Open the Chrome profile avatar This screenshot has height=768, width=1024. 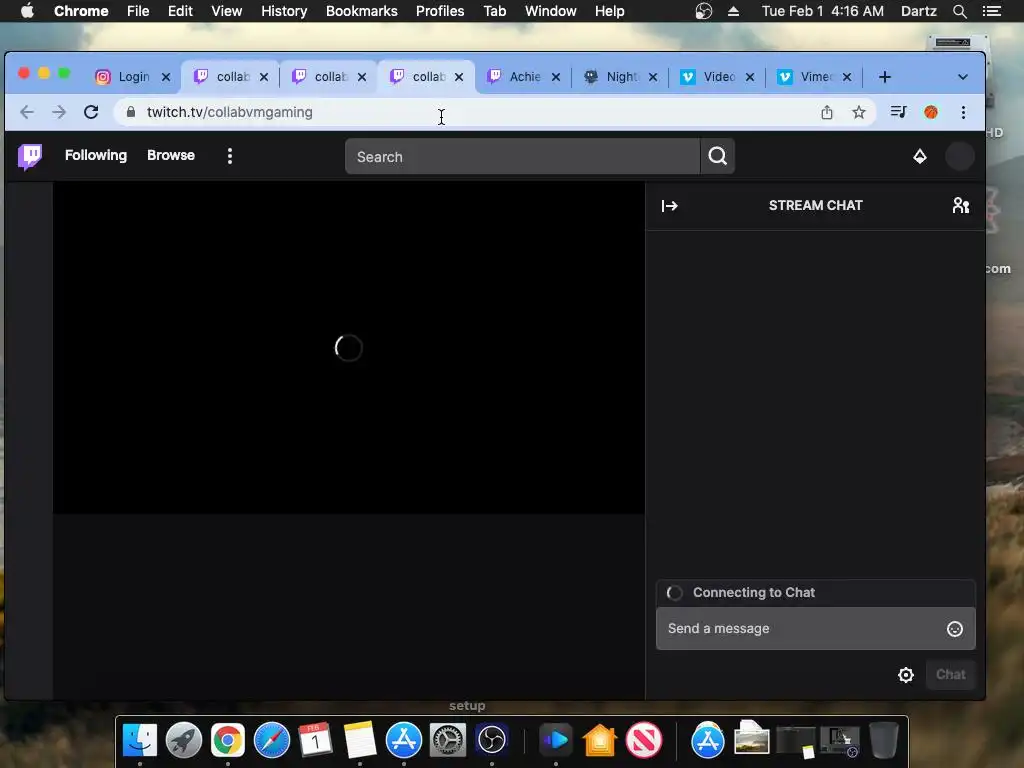[931, 112]
